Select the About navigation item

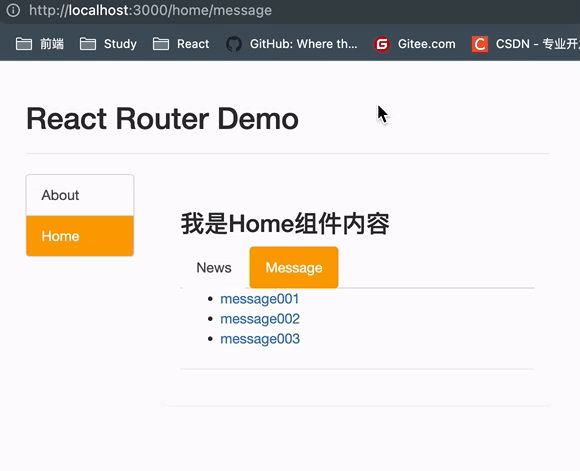tap(80, 195)
